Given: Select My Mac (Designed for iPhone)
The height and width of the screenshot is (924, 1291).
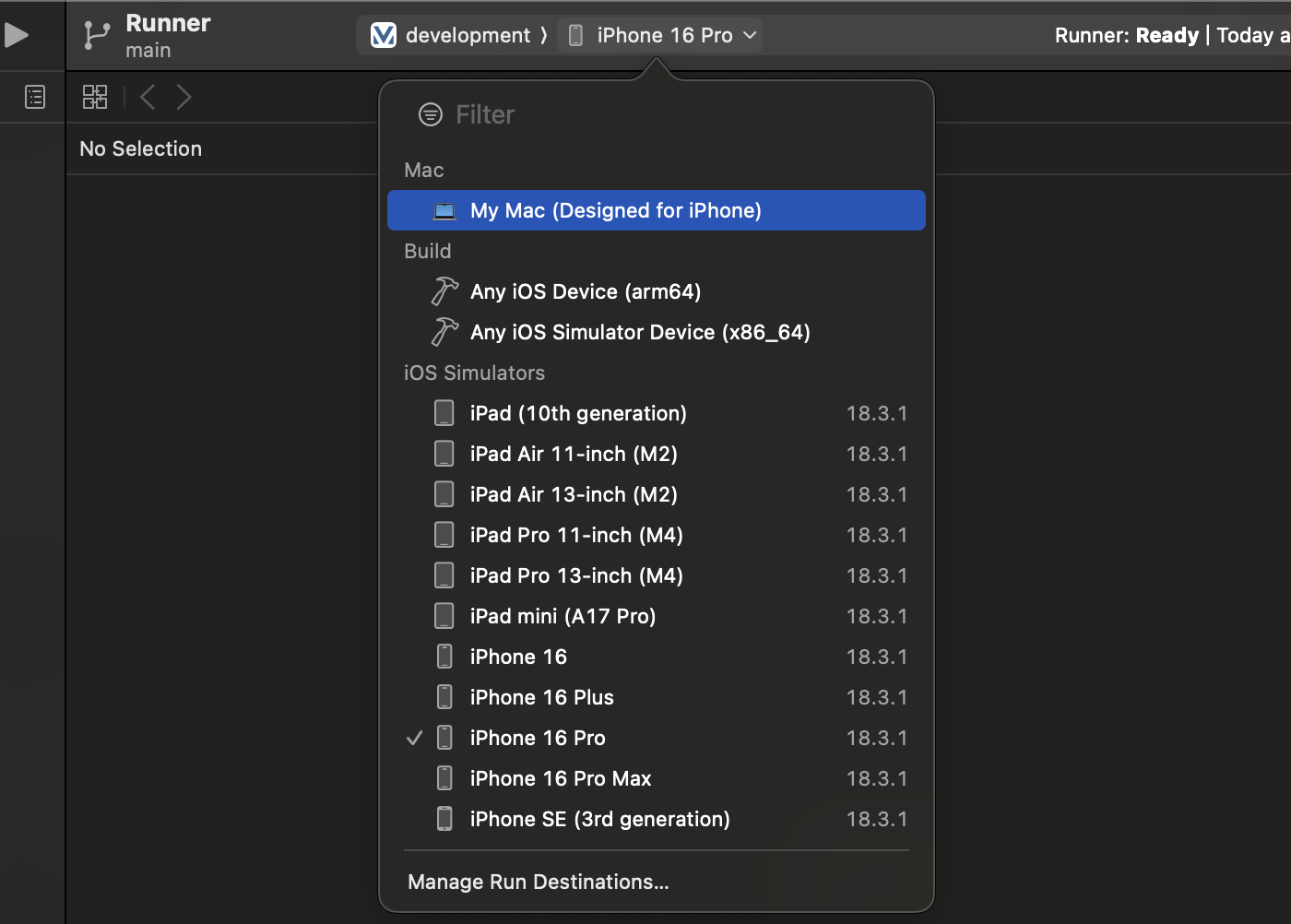Looking at the screenshot, I should point(657,210).
